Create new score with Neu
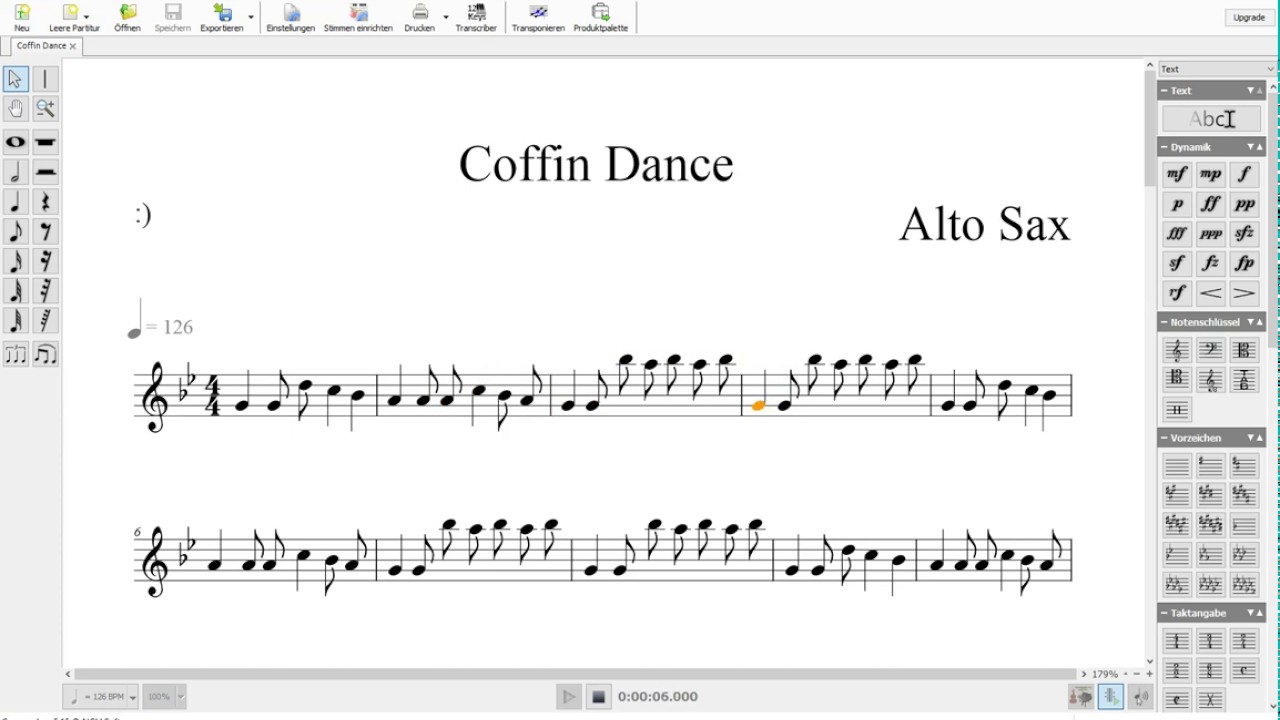This screenshot has height=720, width=1280. point(22,18)
